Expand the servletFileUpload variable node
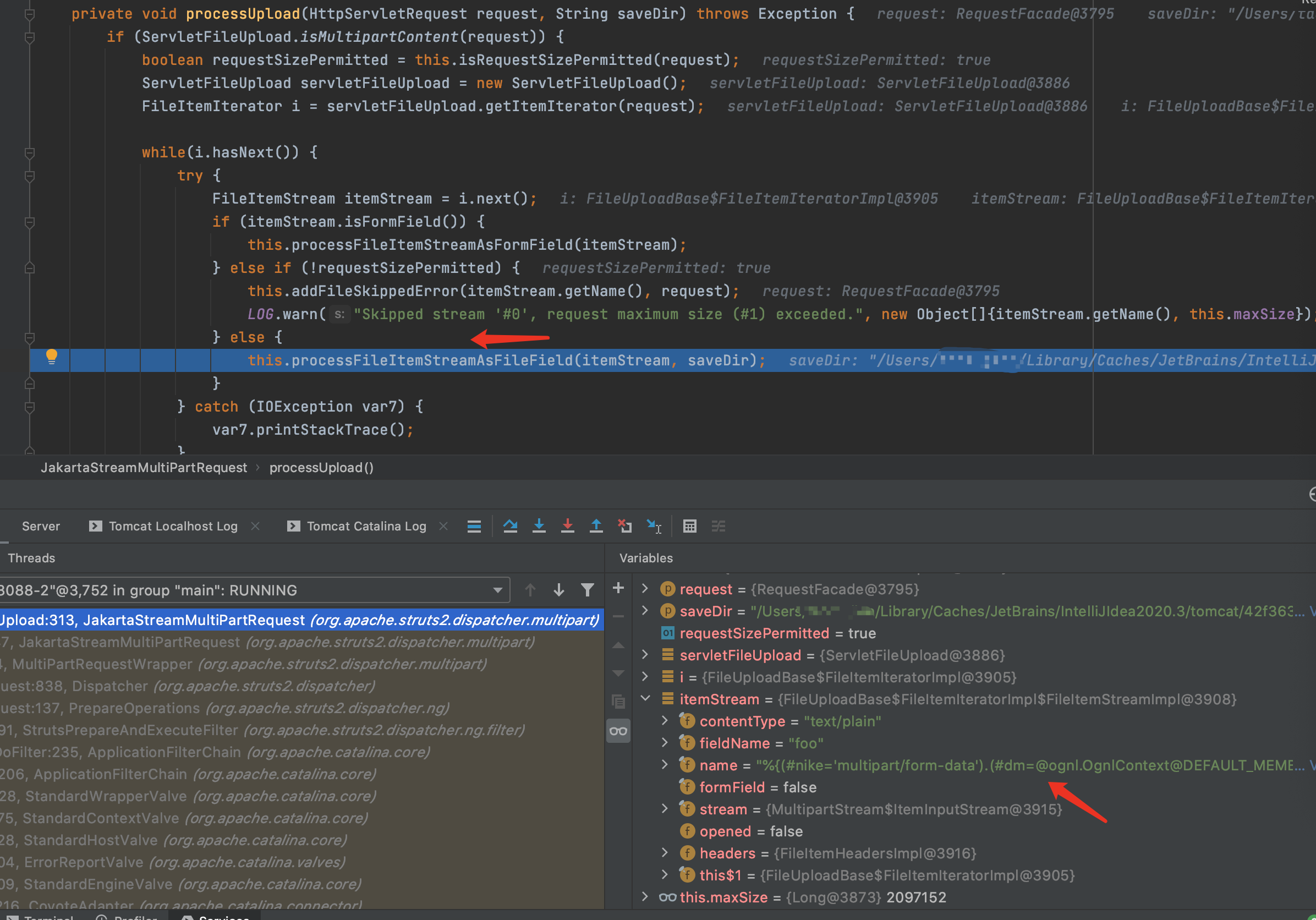The height and width of the screenshot is (920, 1316). coord(645,655)
